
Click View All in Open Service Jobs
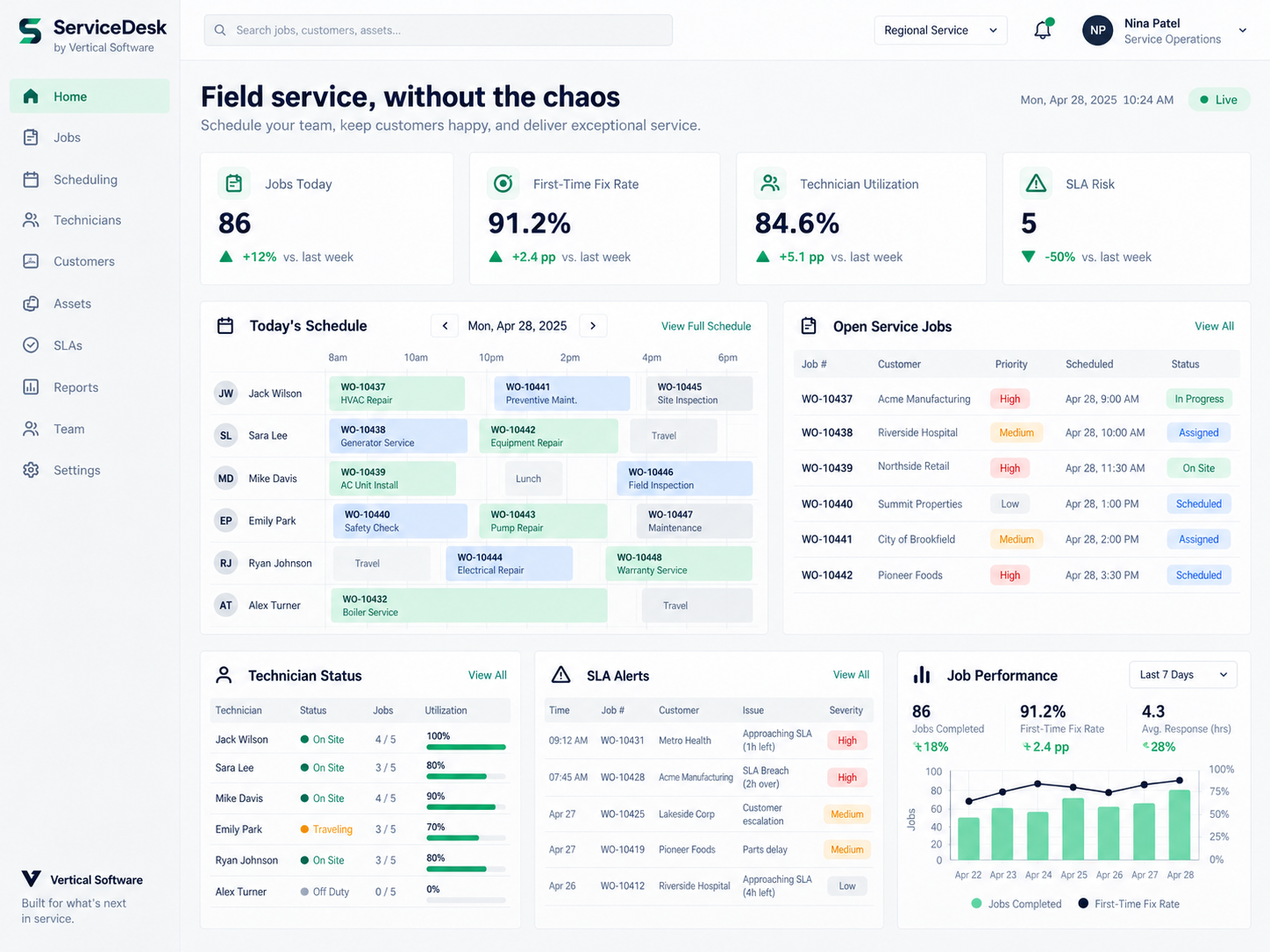click(x=1214, y=326)
